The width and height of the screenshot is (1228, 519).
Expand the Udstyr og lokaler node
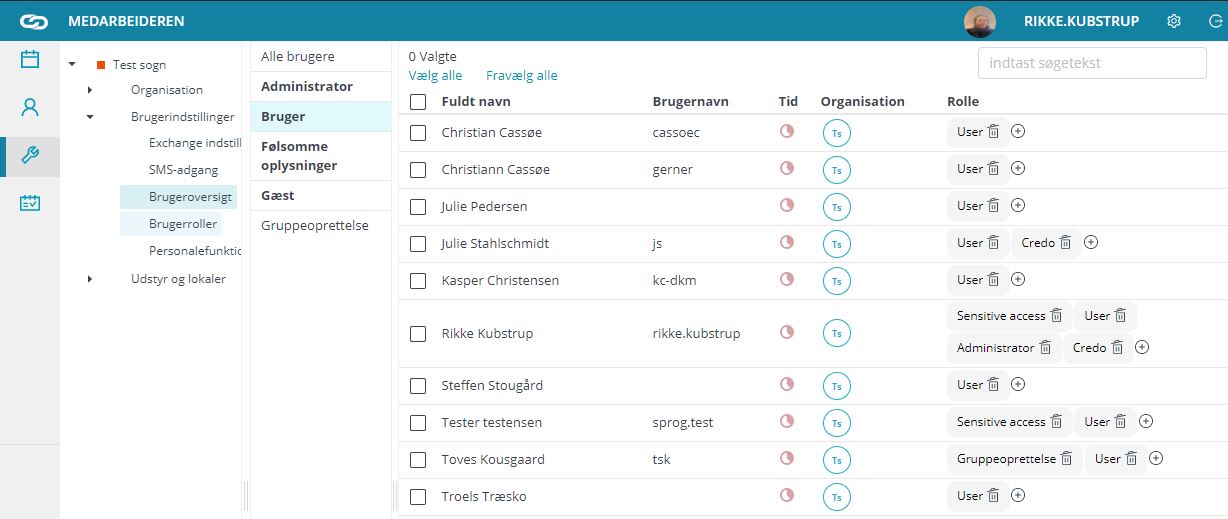coord(89,279)
